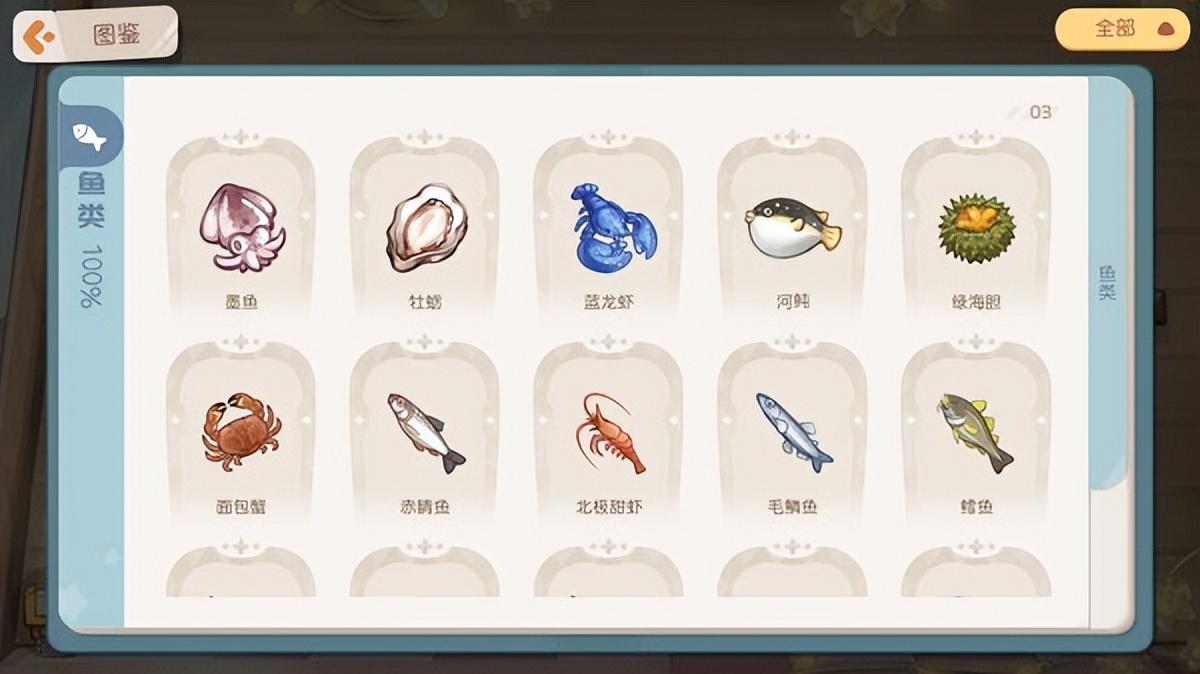1200x674 pixels.
Task: Click the 图鉴 title label
Action: [x=117, y=35]
